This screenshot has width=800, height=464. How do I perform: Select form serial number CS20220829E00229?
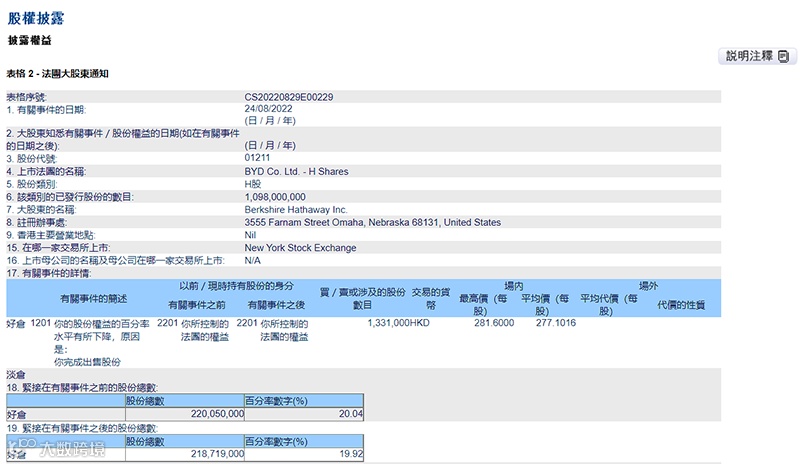289,97
